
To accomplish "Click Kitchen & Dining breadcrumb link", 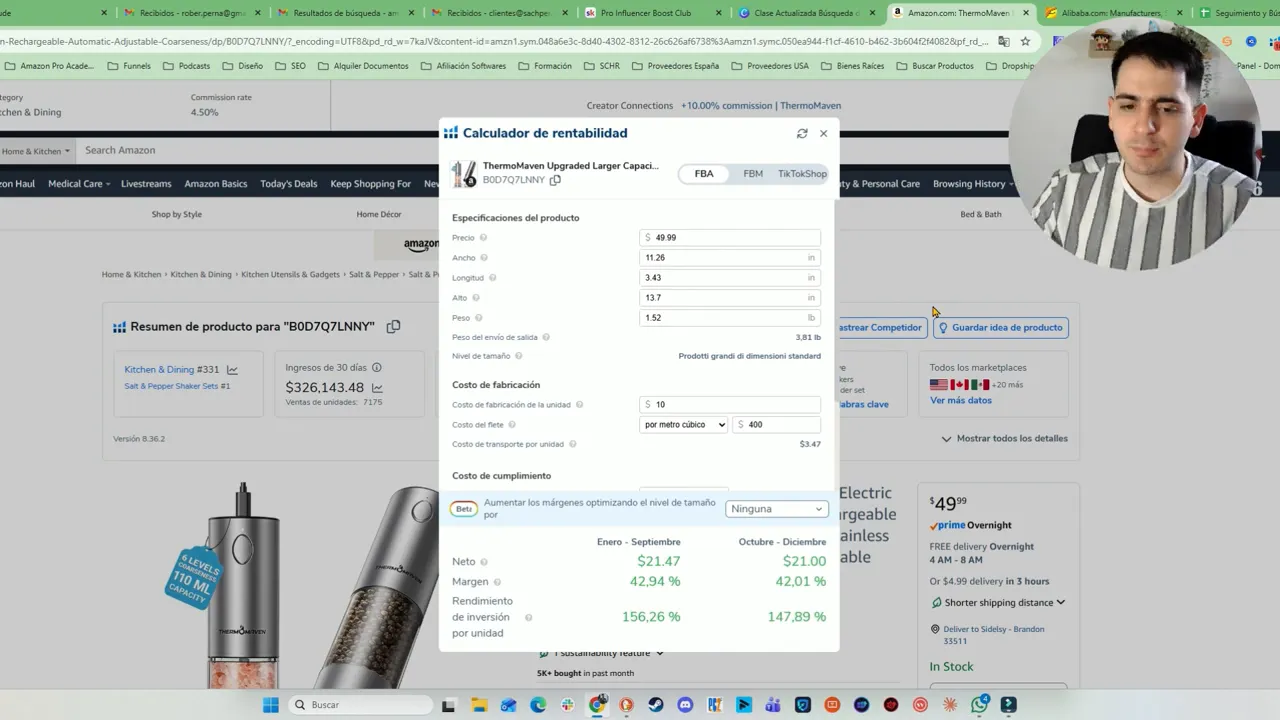I will click(x=201, y=274).
